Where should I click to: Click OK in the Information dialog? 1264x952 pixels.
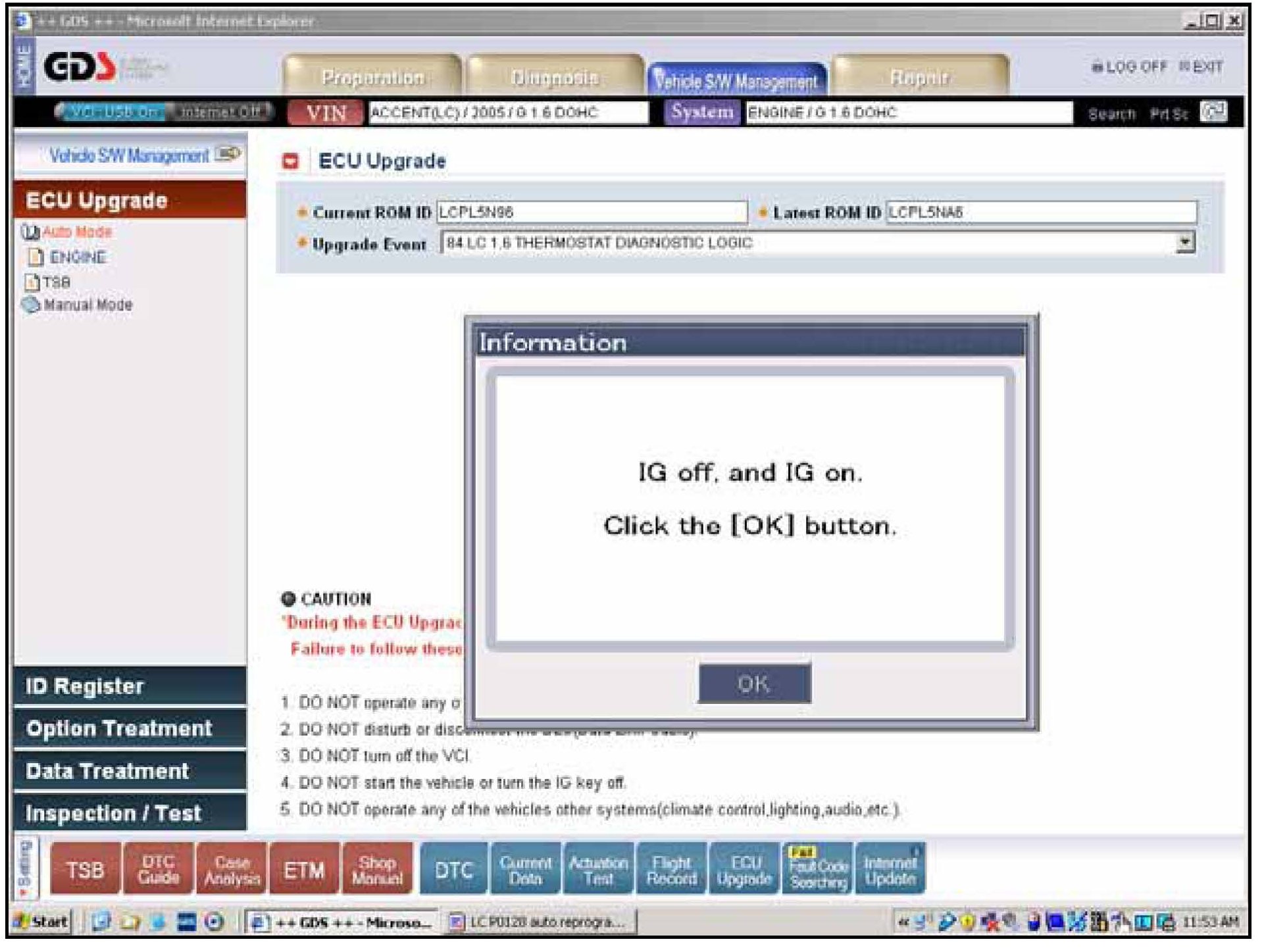[754, 684]
